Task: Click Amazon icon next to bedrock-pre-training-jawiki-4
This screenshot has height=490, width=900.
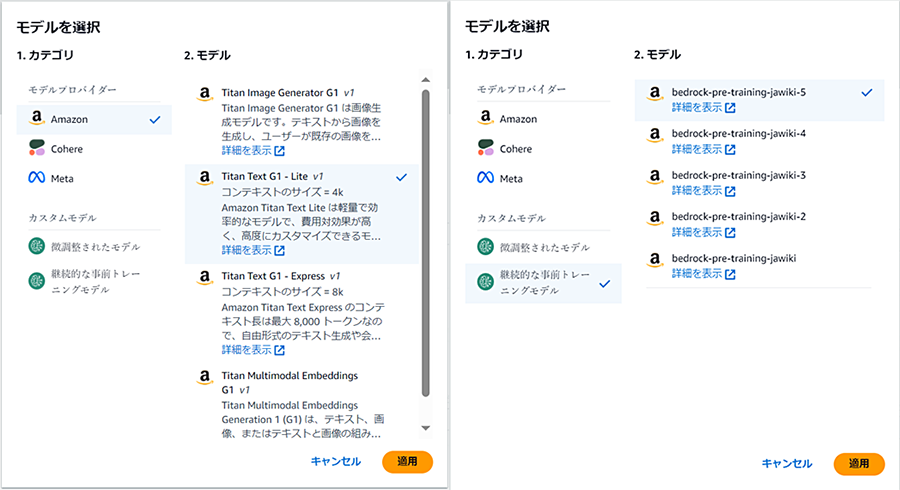Action: (x=655, y=134)
